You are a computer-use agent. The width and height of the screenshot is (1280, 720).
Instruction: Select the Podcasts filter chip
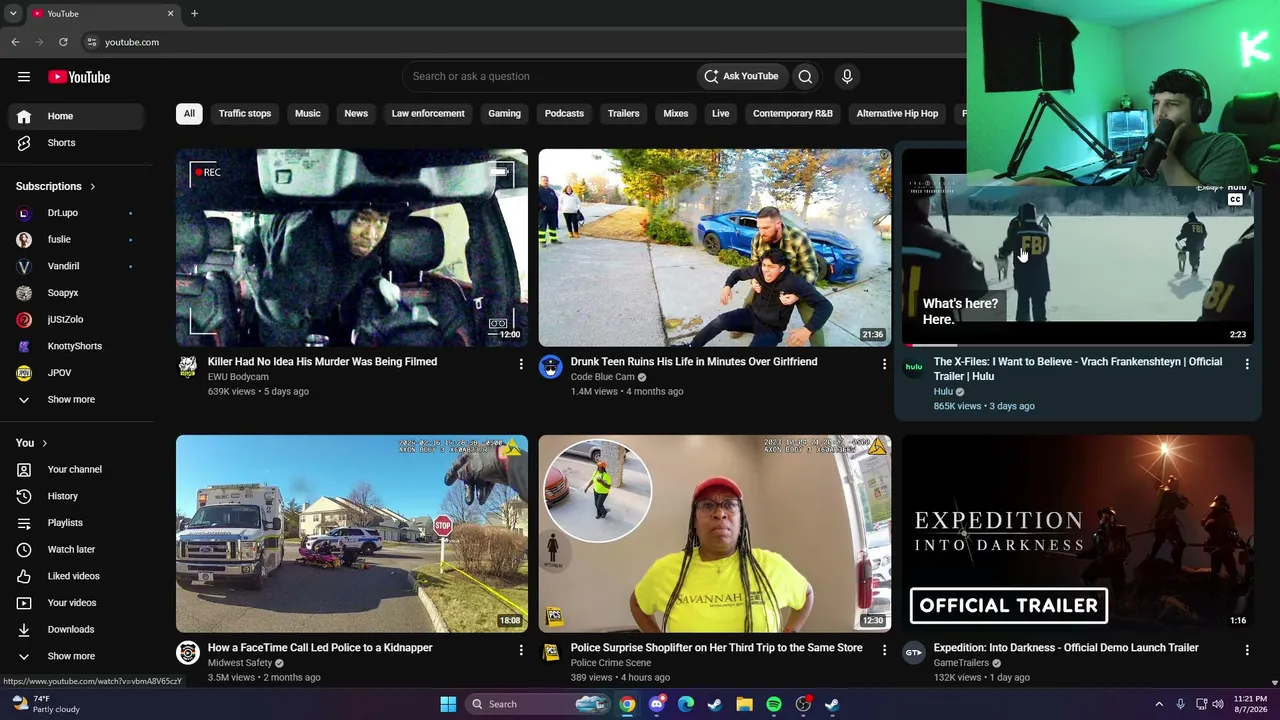564,113
